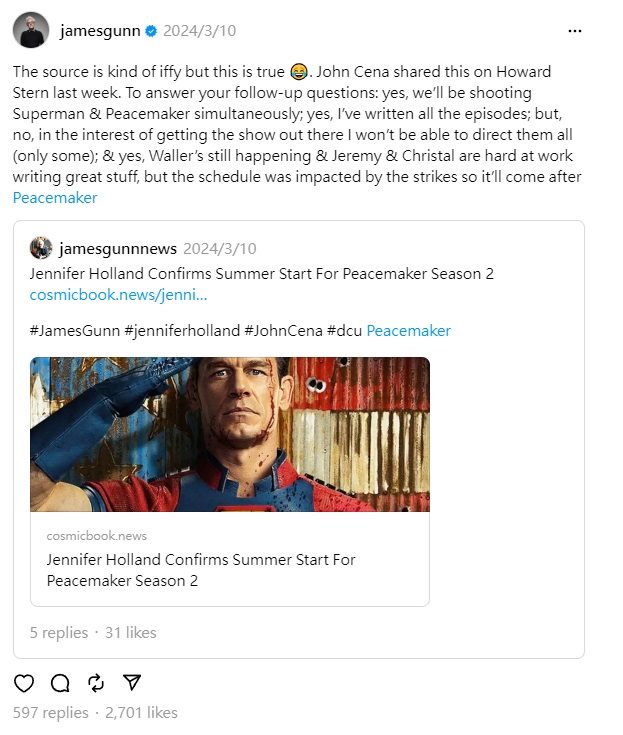Open the jamesgunn username link

coord(100,31)
